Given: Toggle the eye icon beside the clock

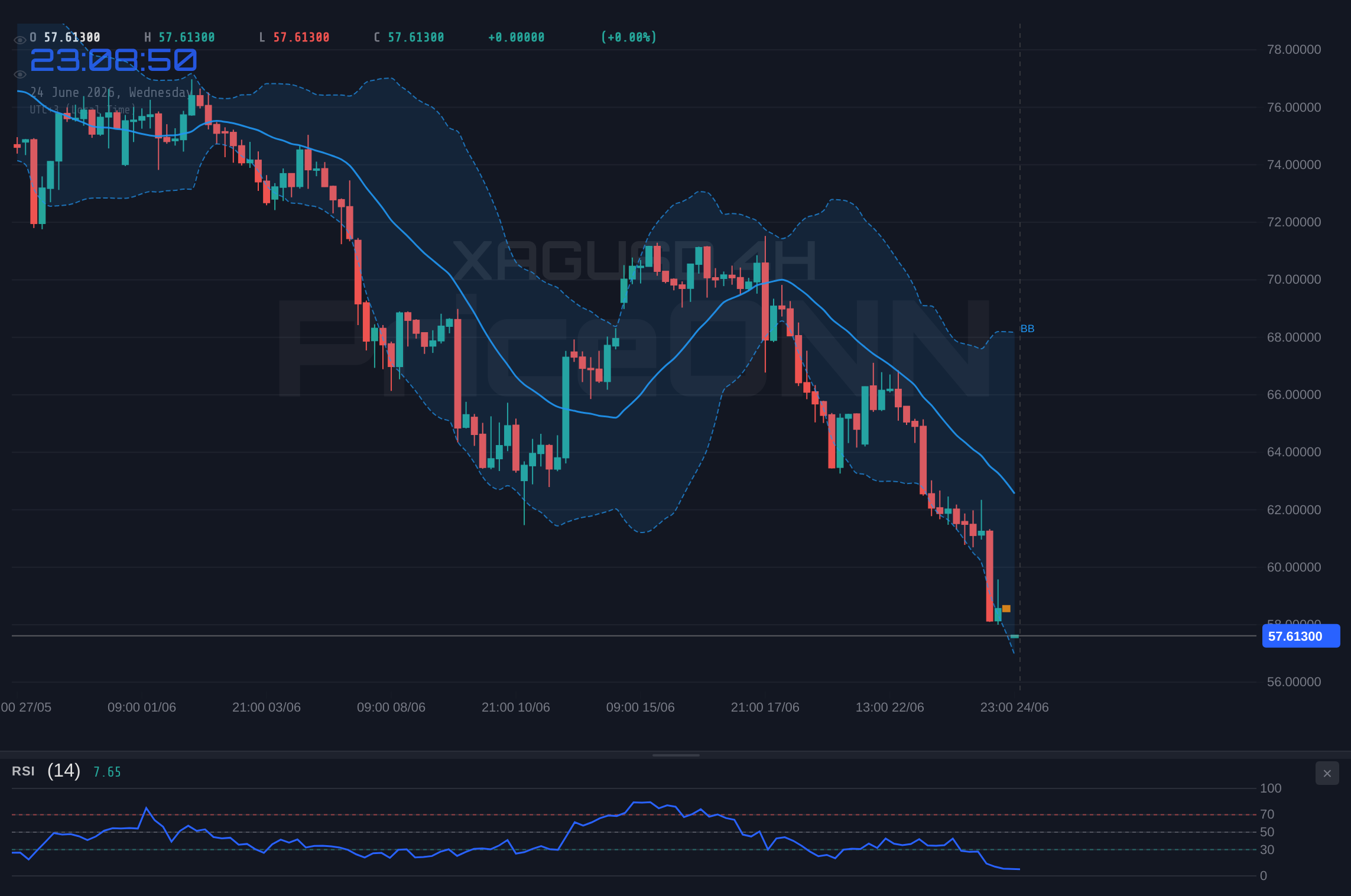Looking at the screenshot, I should click(x=20, y=74).
